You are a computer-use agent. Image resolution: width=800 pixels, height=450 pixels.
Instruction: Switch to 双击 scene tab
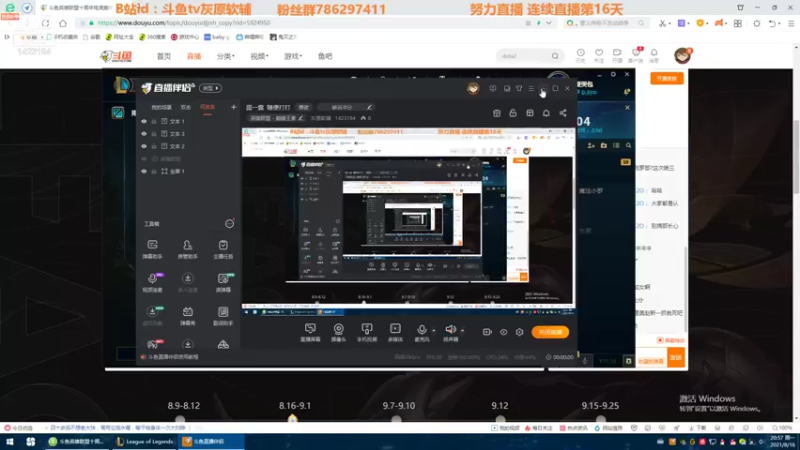click(x=186, y=107)
